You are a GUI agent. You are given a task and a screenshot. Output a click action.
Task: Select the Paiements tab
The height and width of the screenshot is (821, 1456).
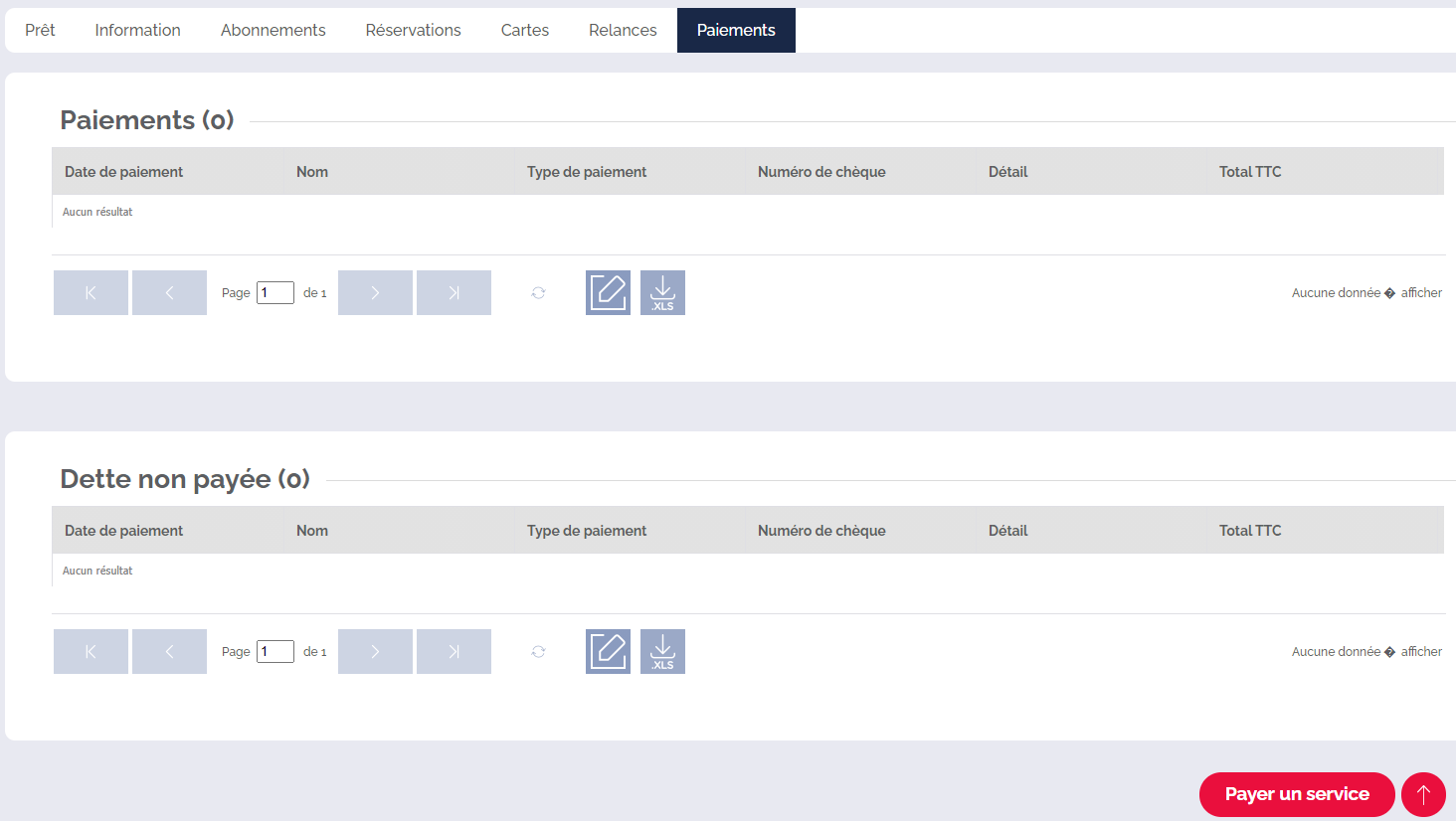pos(736,30)
